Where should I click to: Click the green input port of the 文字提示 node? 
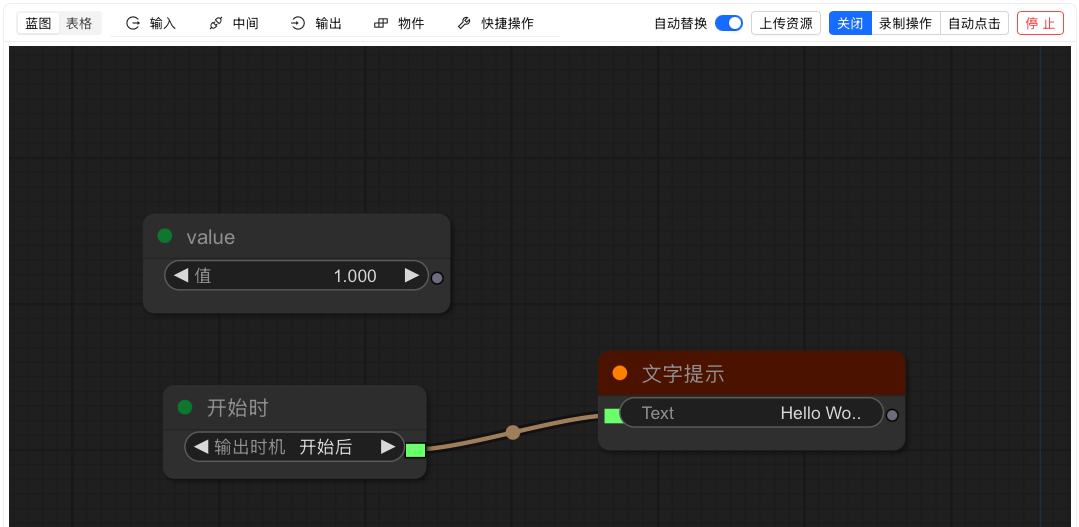612,416
